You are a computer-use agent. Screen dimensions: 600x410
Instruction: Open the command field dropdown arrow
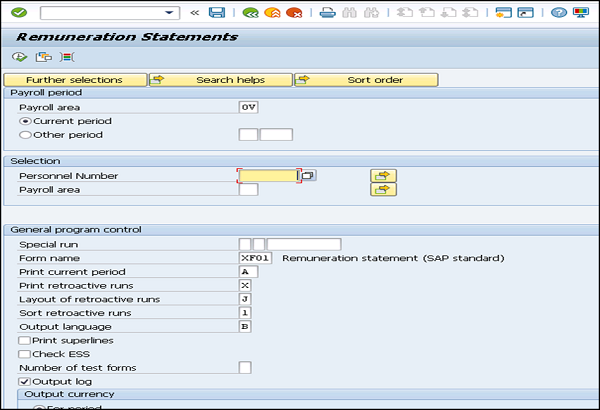(x=170, y=13)
